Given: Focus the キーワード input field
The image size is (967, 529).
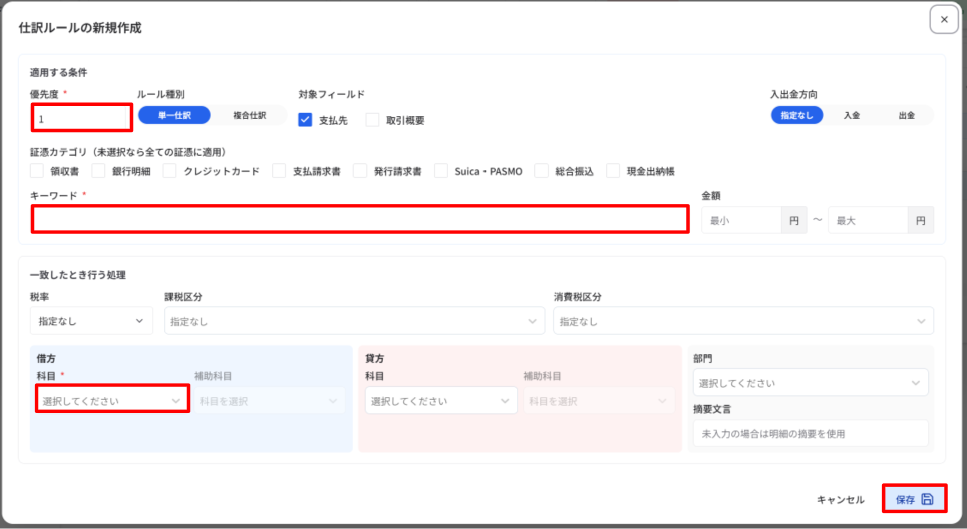Looking at the screenshot, I should point(360,219).
